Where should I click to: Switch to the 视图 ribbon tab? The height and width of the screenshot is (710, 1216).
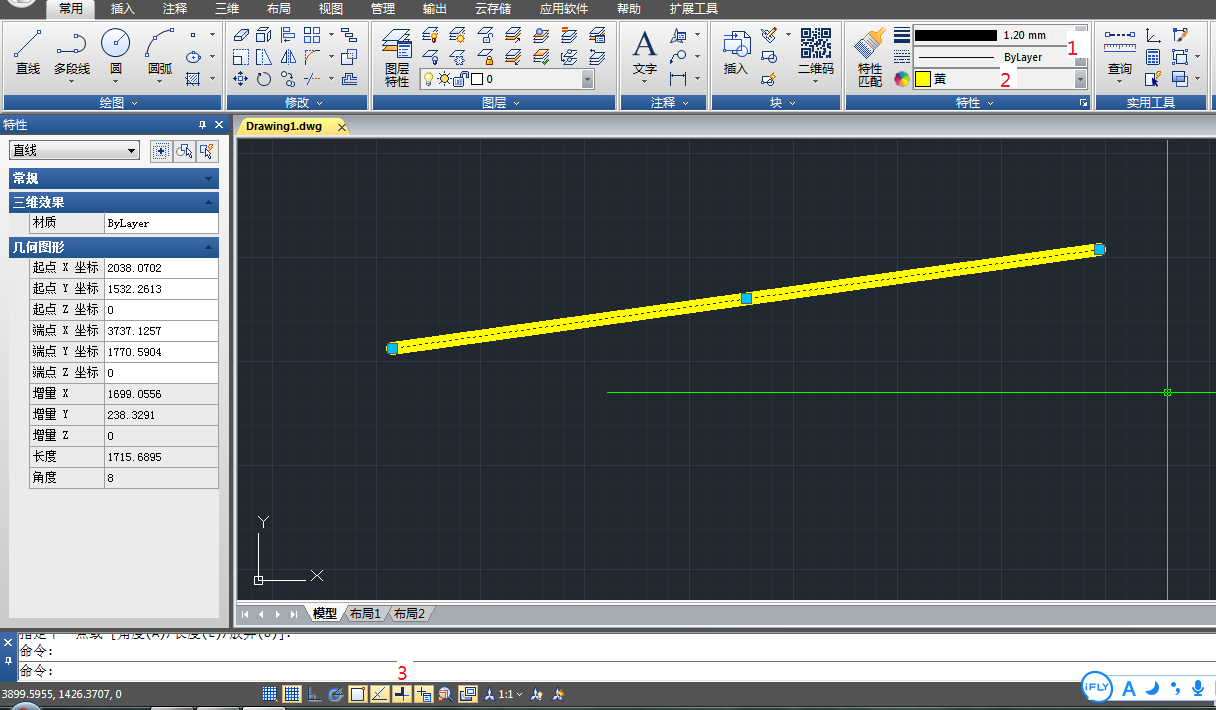pyautogui.click(x=330, y=9)
